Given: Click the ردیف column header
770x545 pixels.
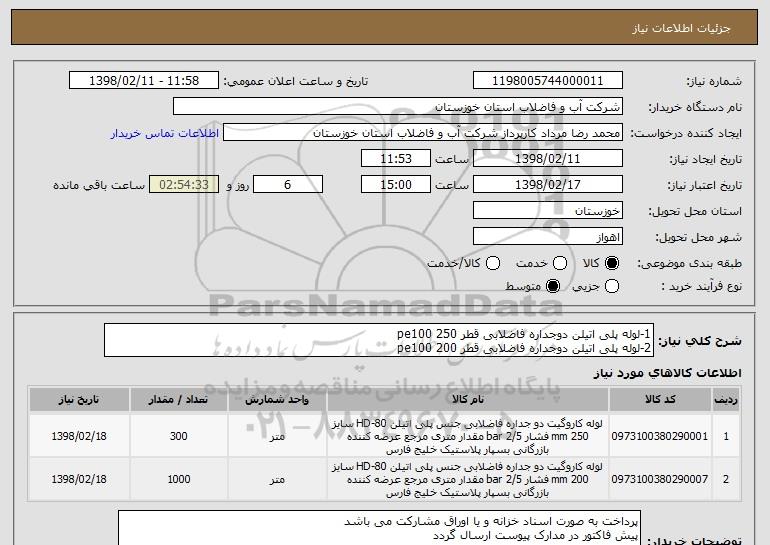Looking at the screenshot, I should [x=726, y=400].
